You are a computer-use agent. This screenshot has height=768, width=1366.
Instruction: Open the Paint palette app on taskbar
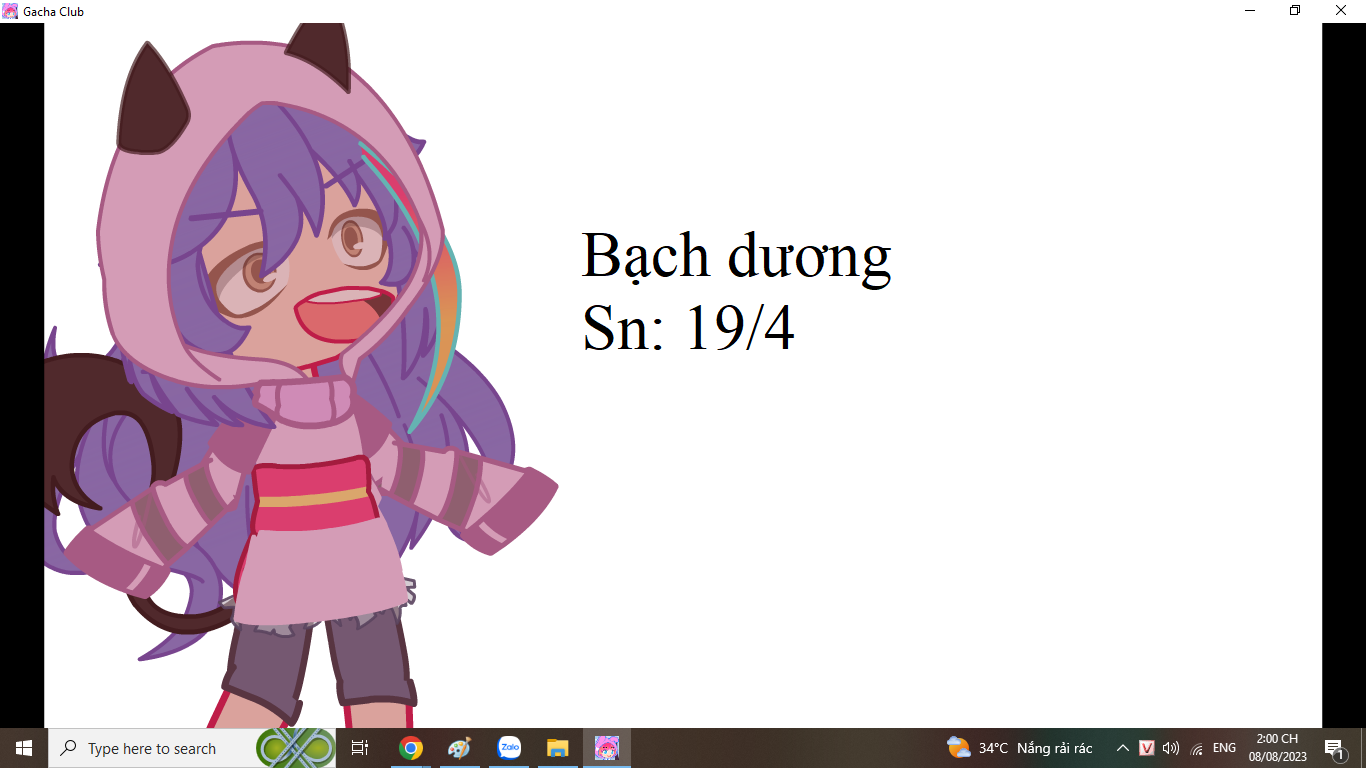click(x=459, y=748)
